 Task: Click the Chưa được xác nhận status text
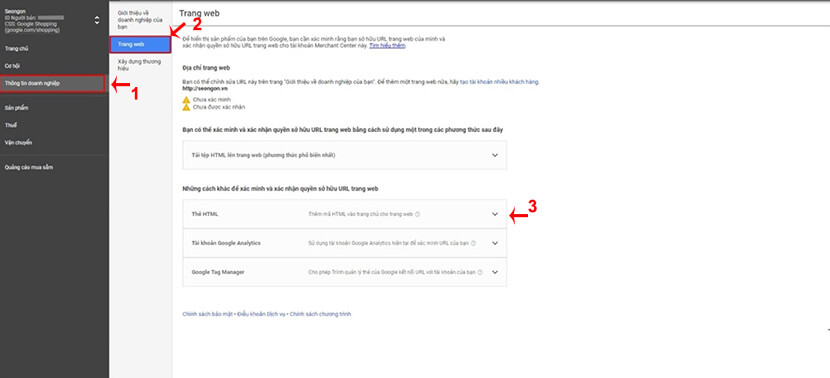(219, 107)
